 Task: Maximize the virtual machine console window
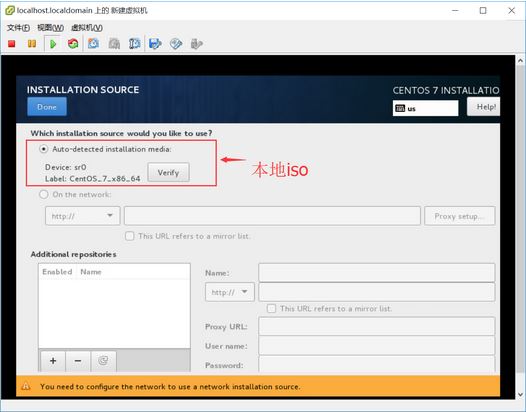pyautogui.click(x=483, y=10)
